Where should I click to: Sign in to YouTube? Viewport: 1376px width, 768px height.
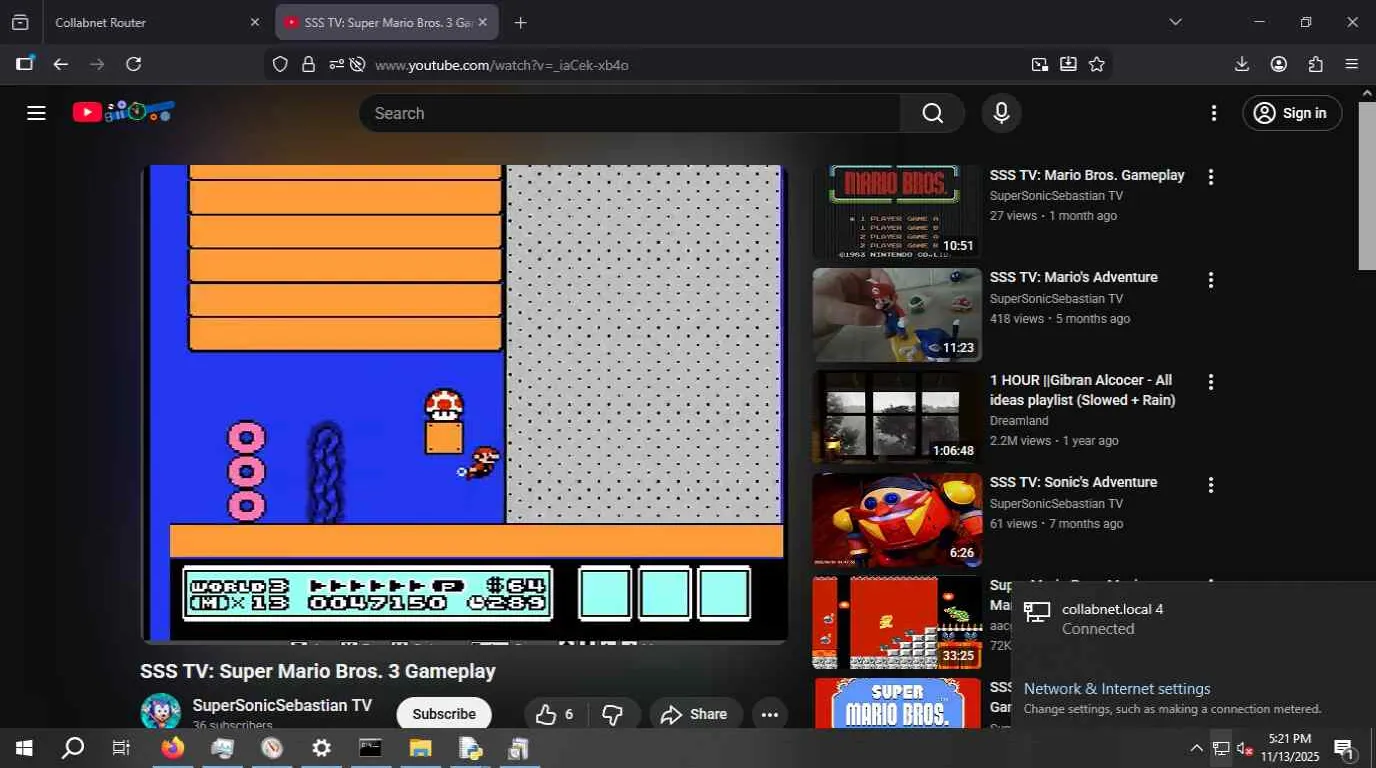(1291, 113)
